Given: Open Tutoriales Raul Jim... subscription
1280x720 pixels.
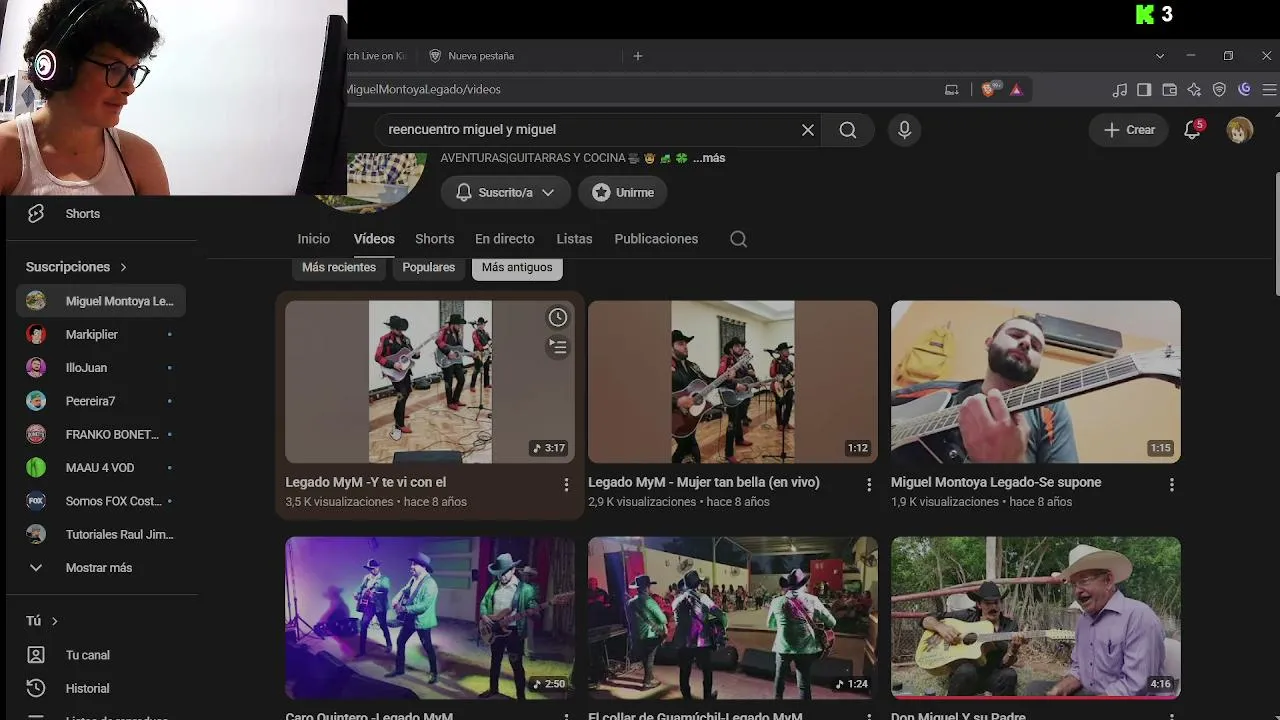Looking at the screenshot, I should (x=100, y=535).
